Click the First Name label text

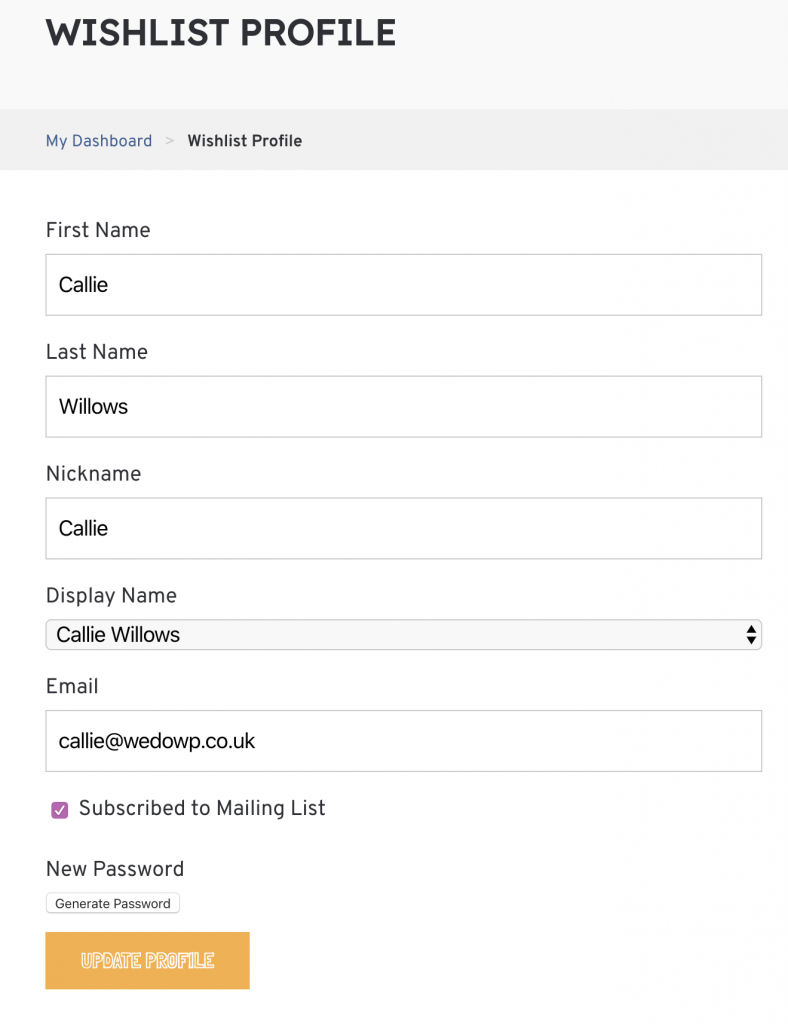pyautogui.click(x=98, y=230)
